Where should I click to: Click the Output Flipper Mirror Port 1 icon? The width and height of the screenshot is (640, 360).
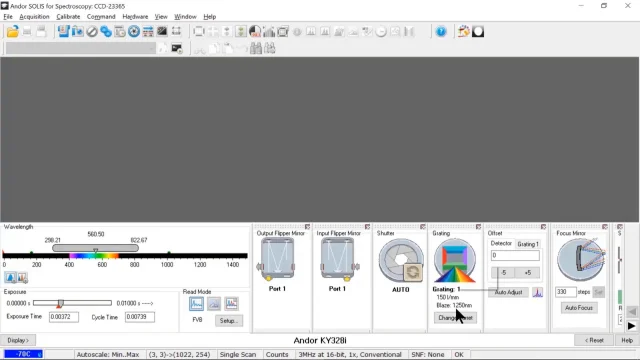pyautogui.click(x=277, y=260)
